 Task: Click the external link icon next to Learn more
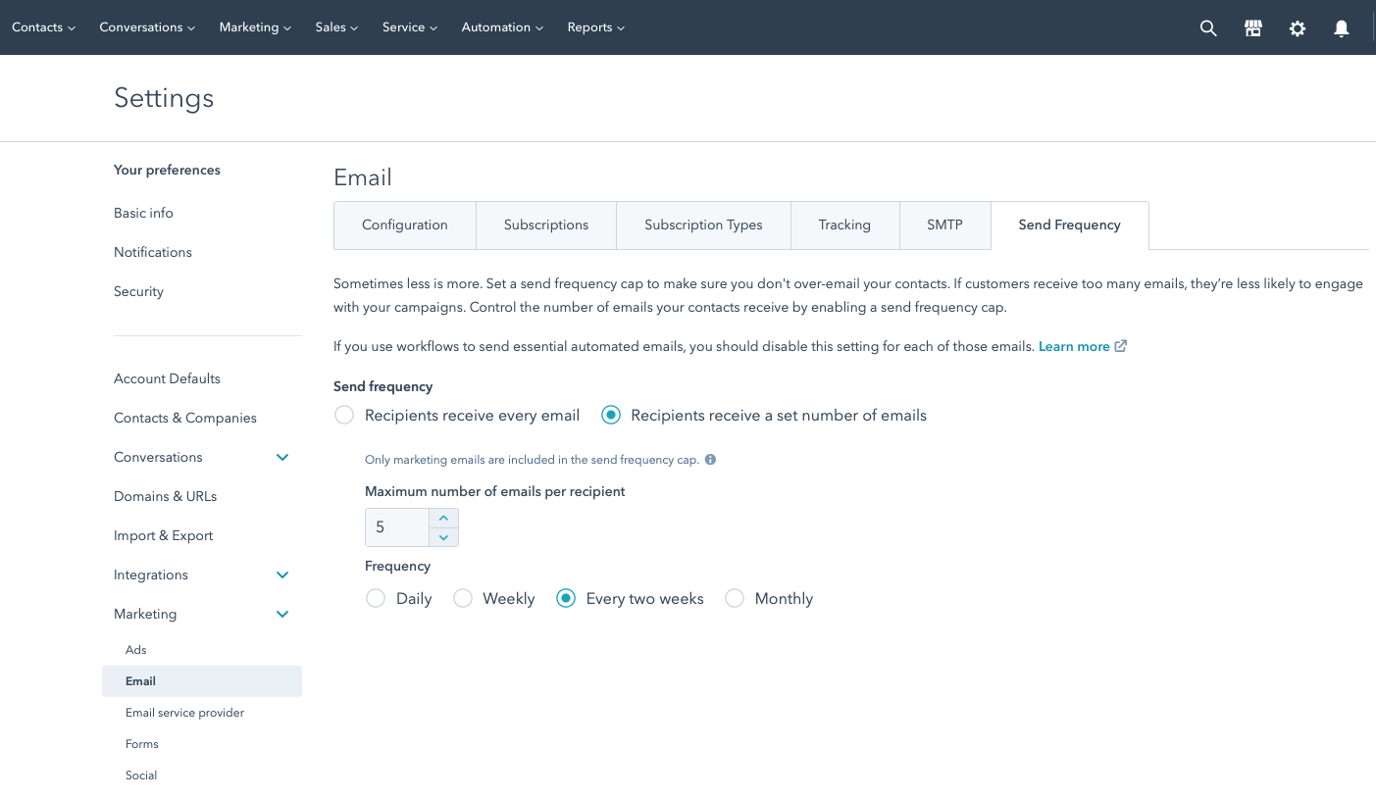(x=1120, y=345)
